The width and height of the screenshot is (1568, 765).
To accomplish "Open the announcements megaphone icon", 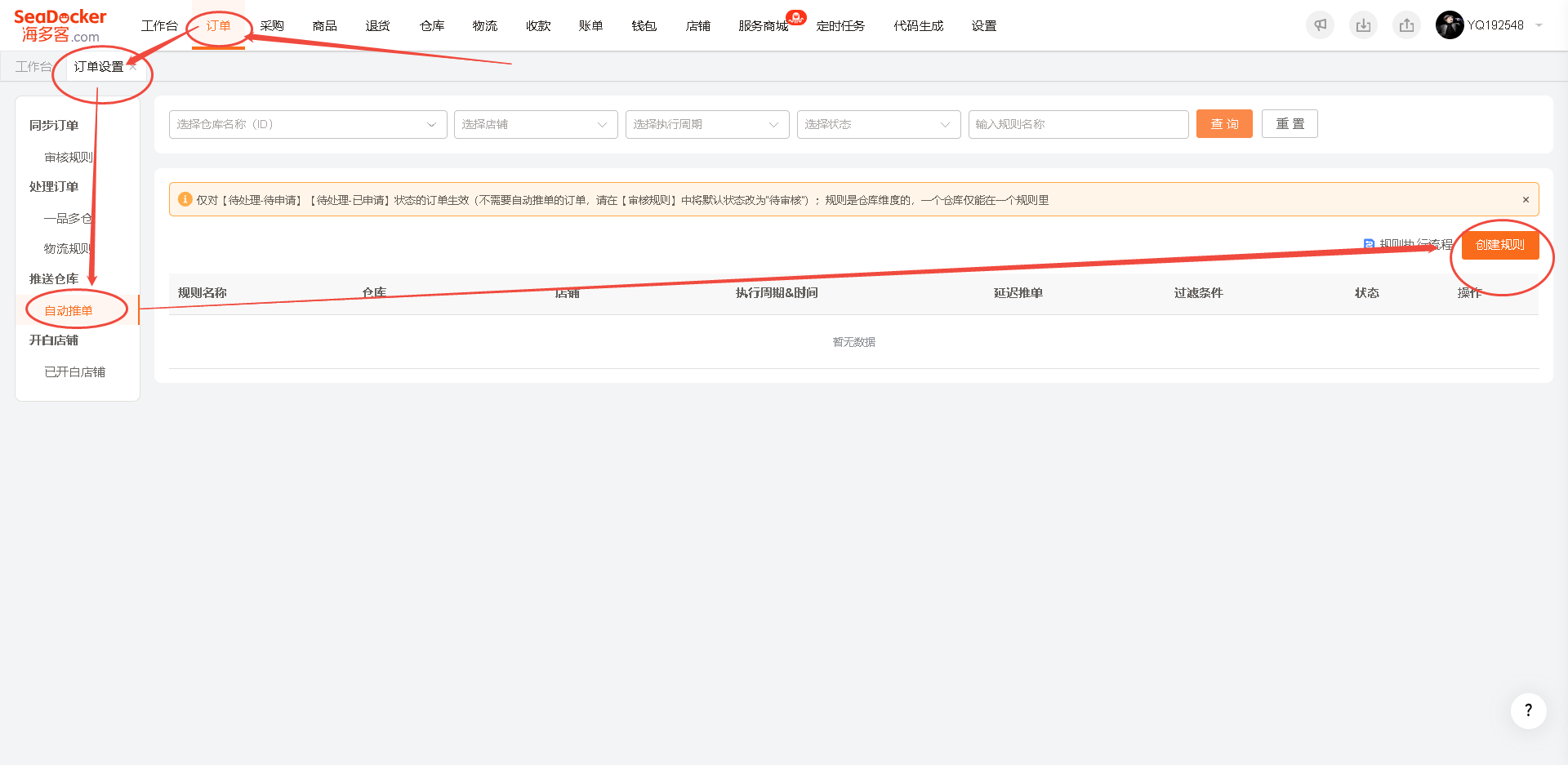I will (x=1320, y=25).
